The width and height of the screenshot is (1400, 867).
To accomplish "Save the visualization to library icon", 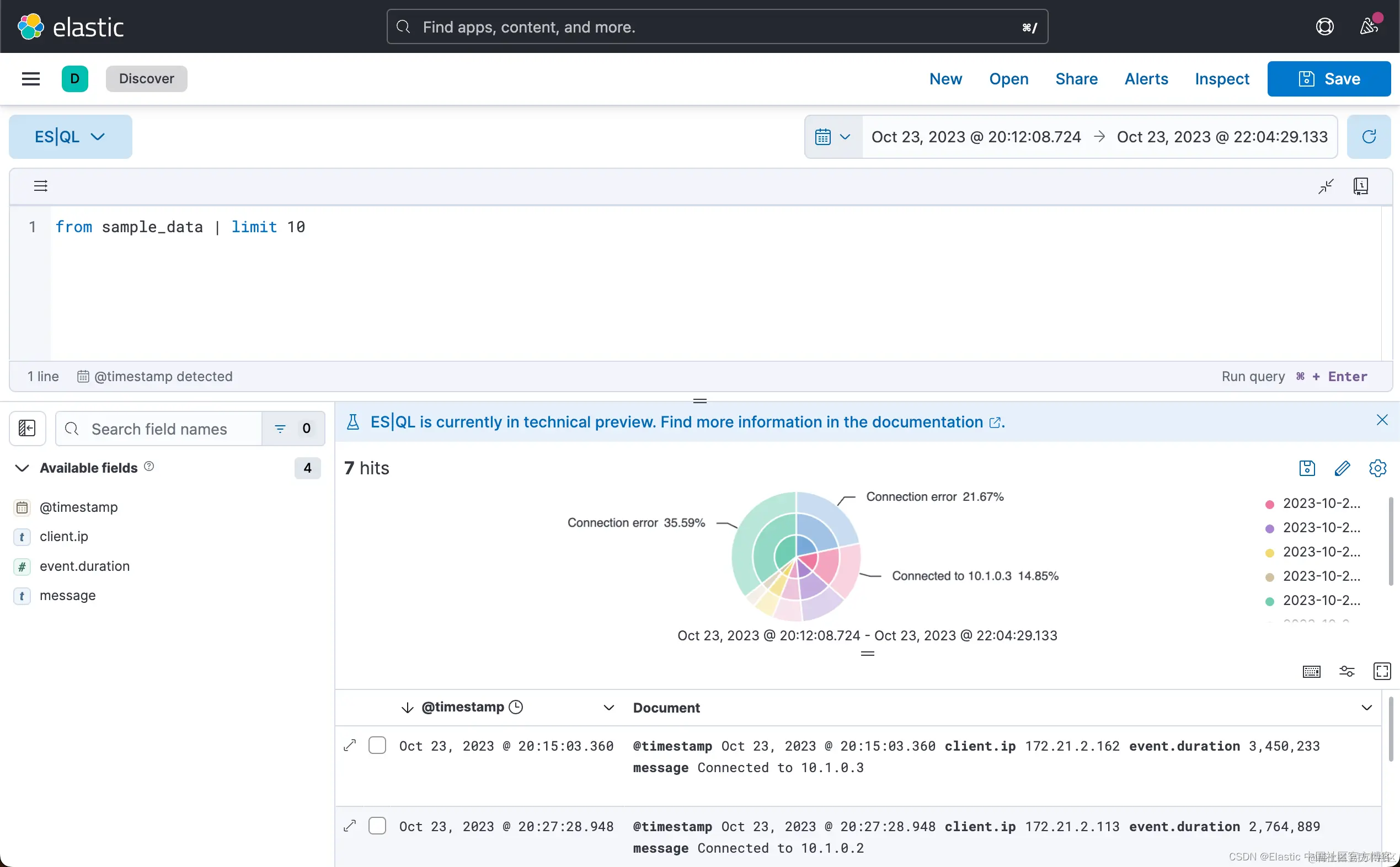I will click(x=1307, y=468).
